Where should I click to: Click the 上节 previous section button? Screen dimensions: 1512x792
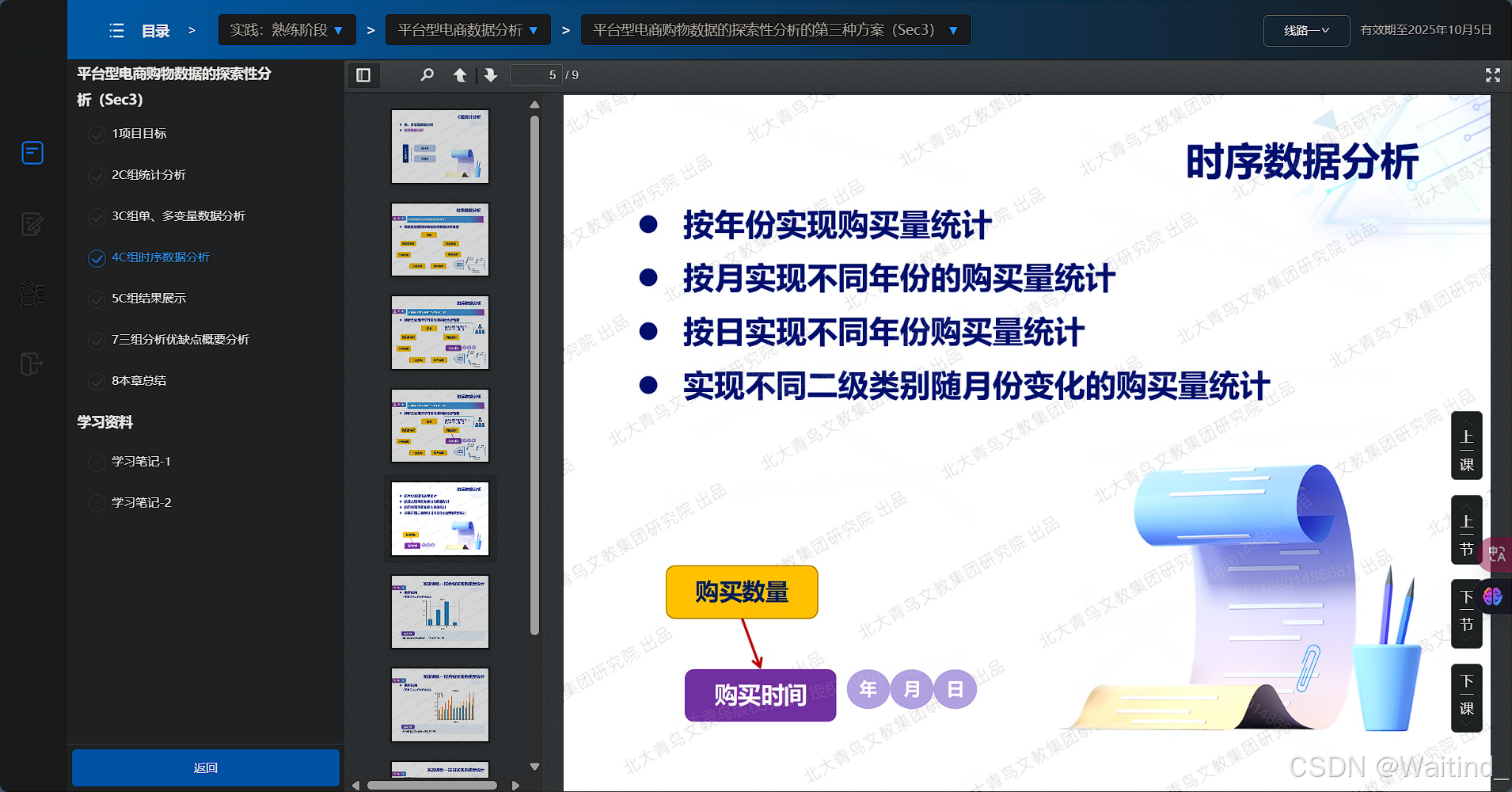point(1466,530)
